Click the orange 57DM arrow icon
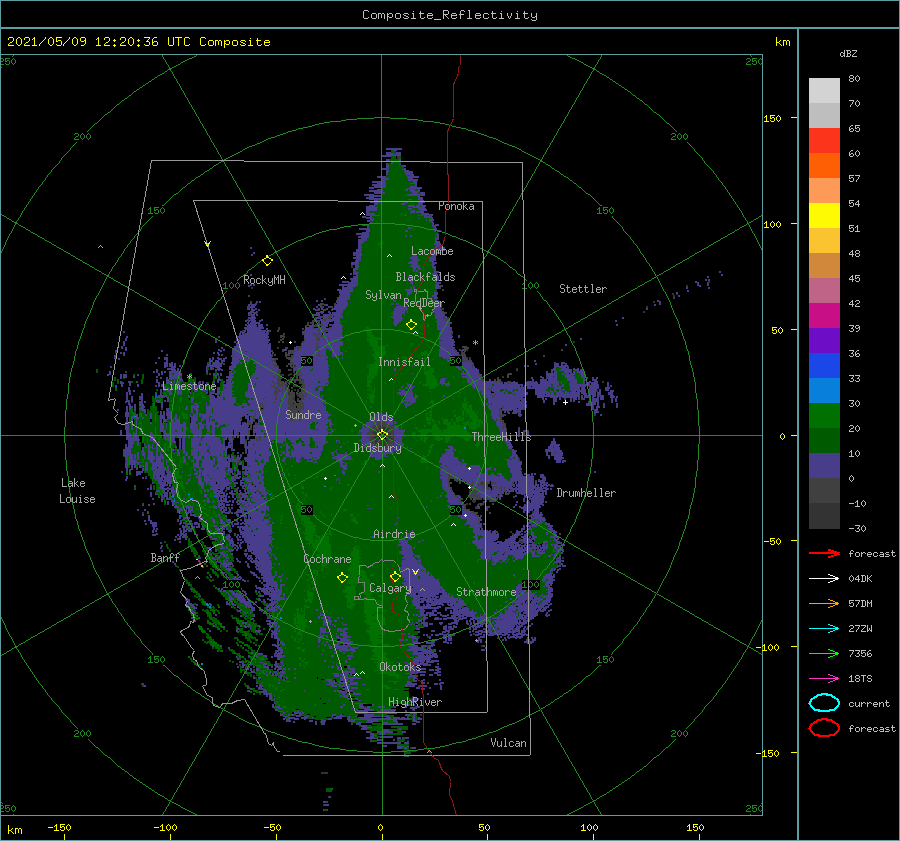The height and width of the screenshot is (841, 900). [824, 603]
